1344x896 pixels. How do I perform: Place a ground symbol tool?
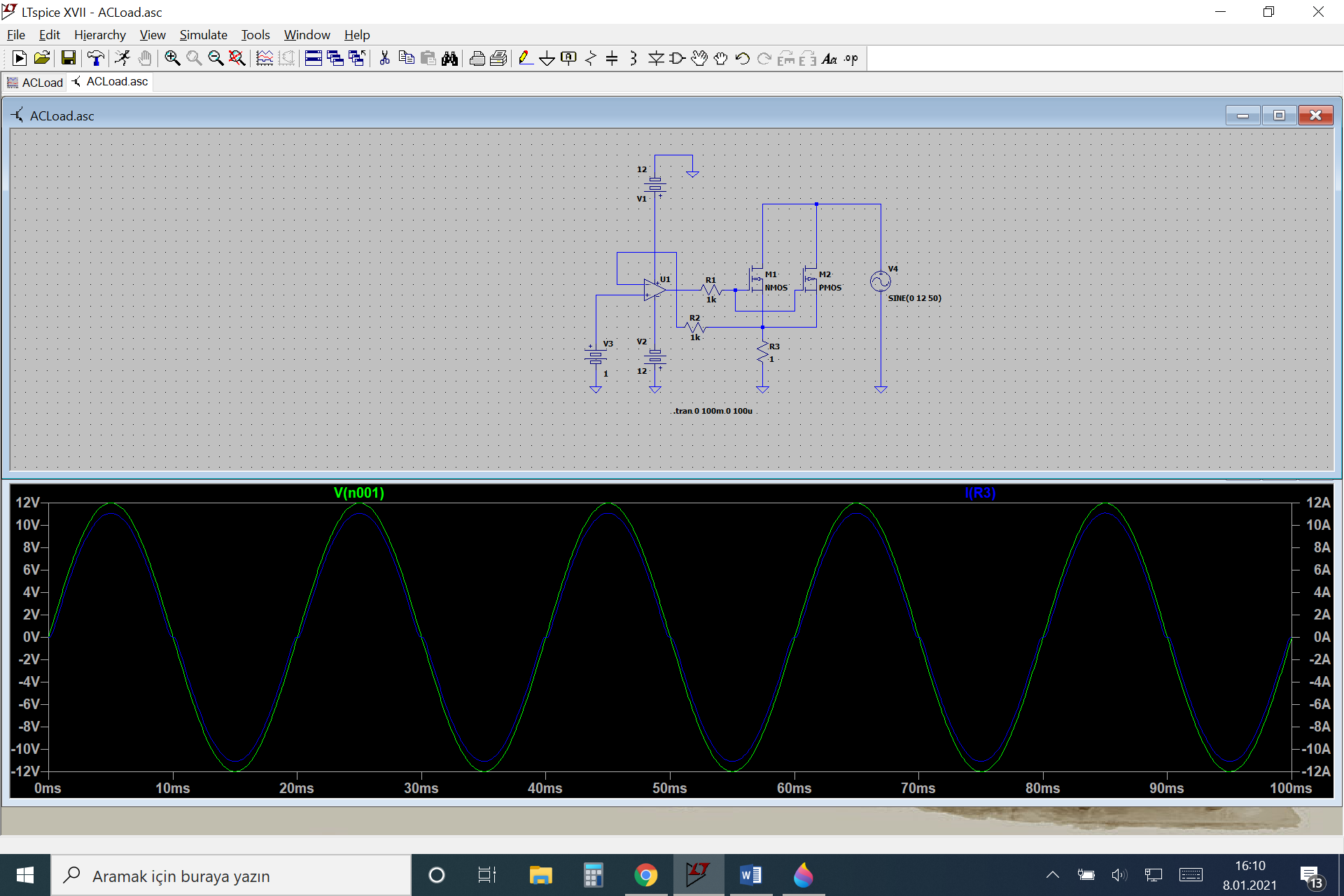547,59
